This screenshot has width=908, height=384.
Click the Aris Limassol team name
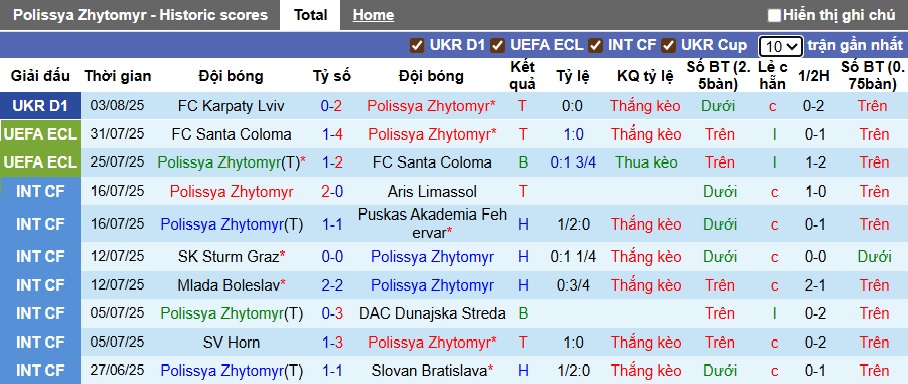tap(432, 192)
